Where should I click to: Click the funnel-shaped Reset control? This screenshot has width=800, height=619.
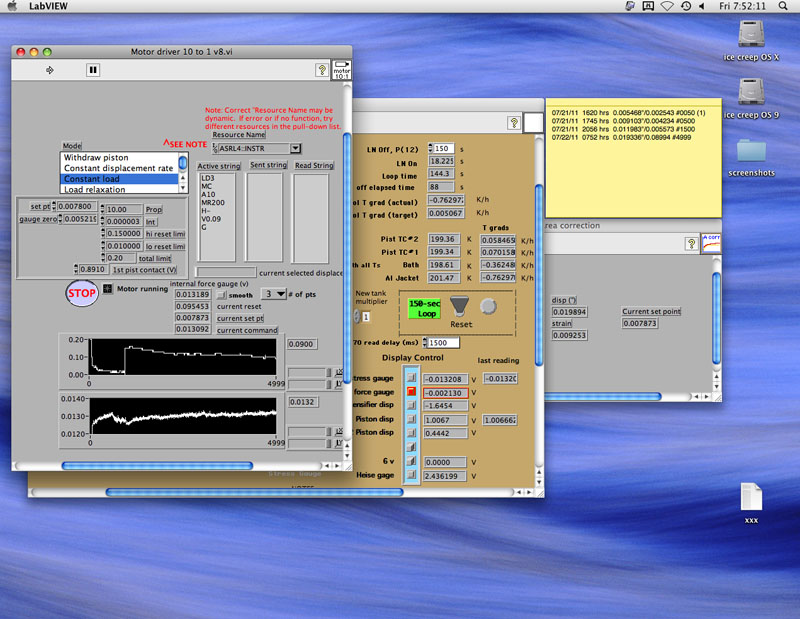[458, 305]
